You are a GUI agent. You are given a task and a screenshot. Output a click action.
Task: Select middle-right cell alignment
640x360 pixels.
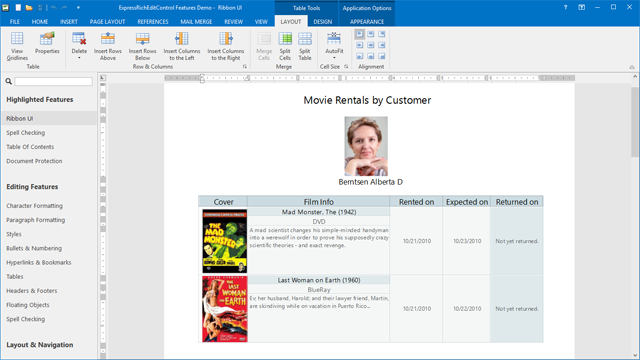382,45
